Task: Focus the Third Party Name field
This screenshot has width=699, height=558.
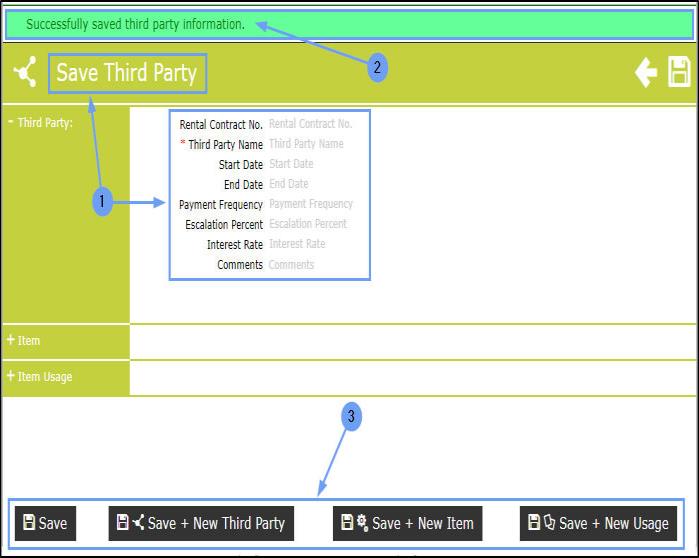Action: pos(307,144)
